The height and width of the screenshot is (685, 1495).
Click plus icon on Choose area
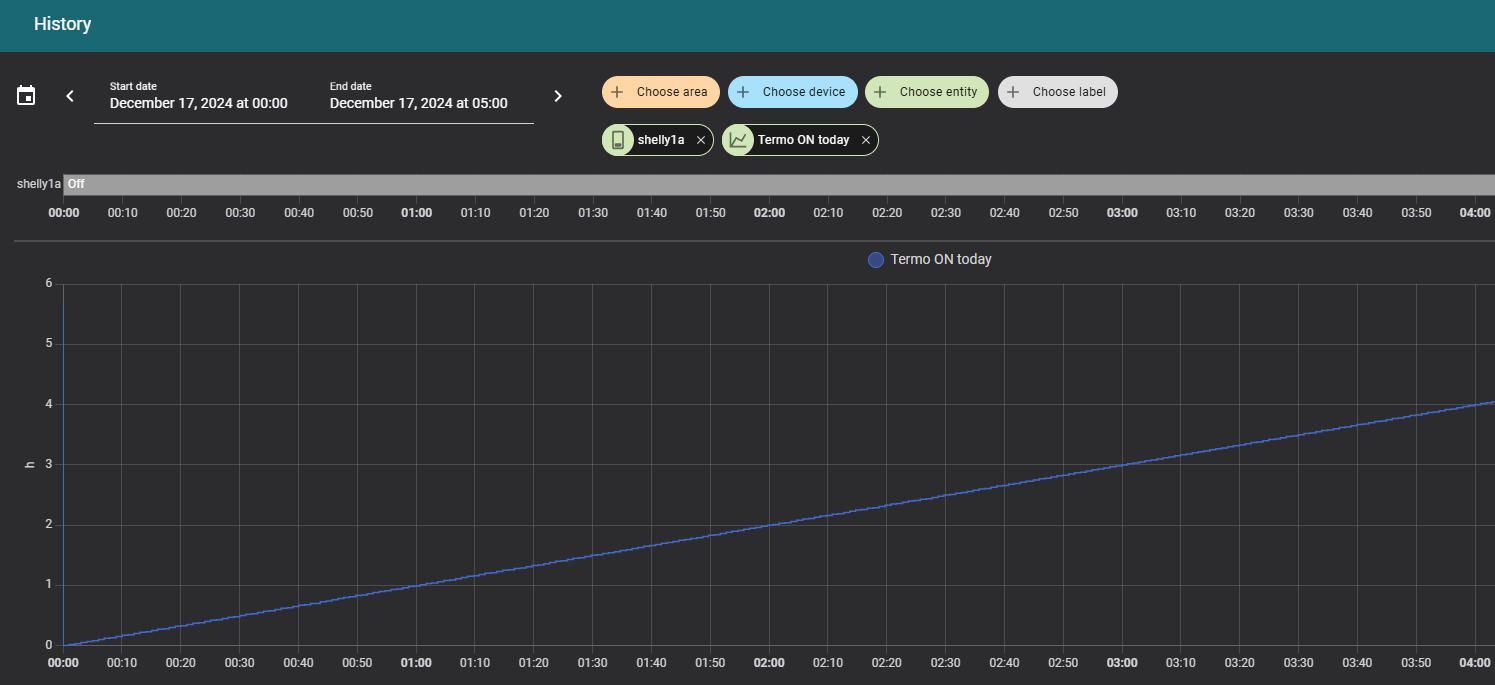click(x=617, y=92)
